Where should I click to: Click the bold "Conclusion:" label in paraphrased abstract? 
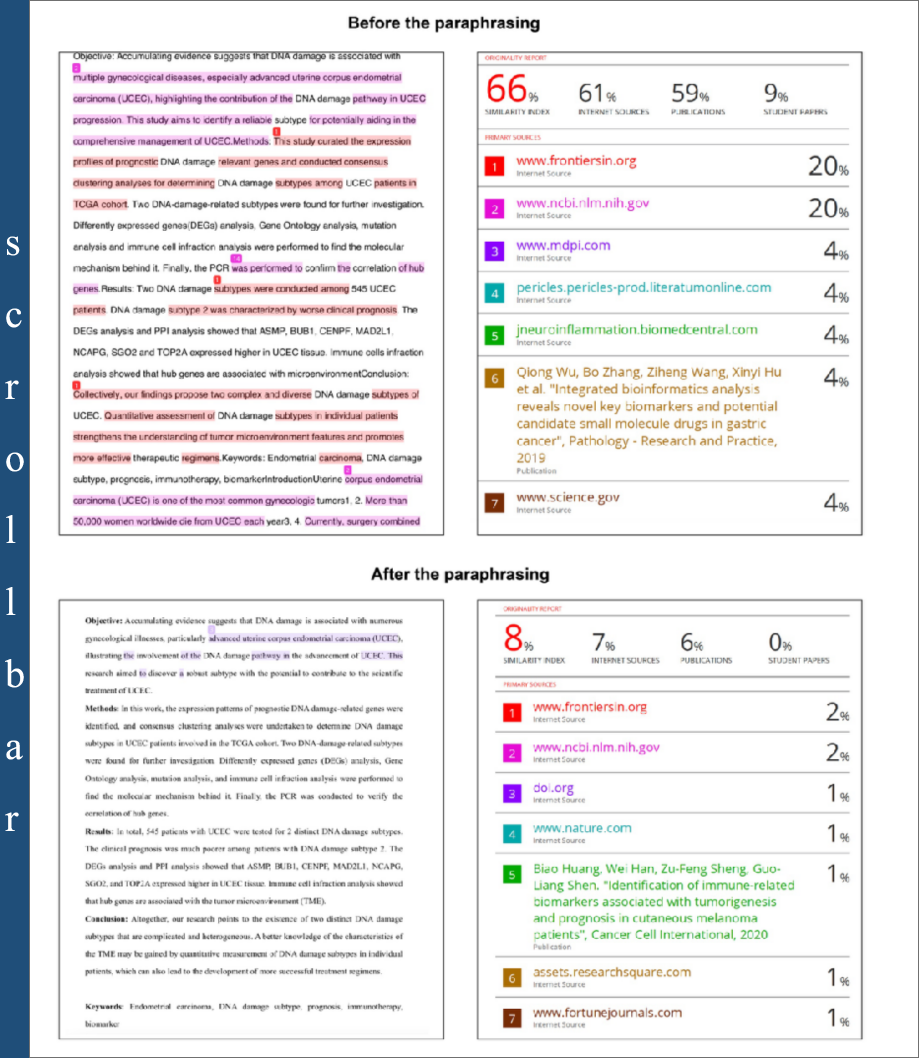pos(106,919)
